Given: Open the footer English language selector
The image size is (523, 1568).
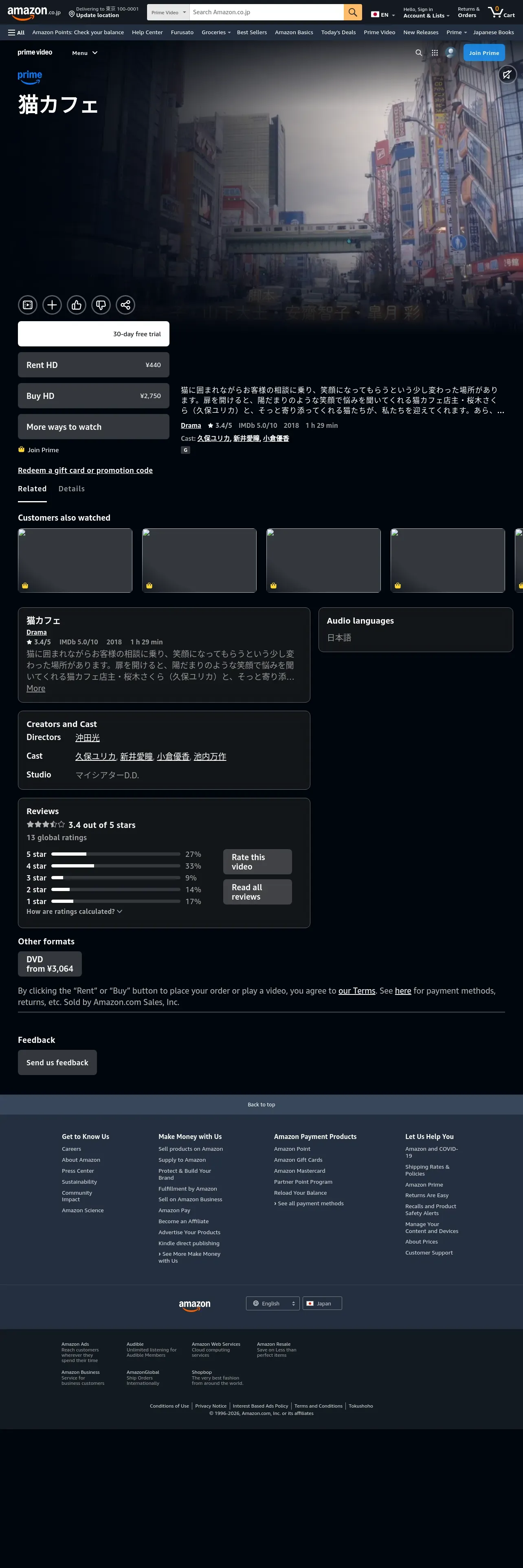Looking at the screenshot, I should click(x=273, y=1303).
